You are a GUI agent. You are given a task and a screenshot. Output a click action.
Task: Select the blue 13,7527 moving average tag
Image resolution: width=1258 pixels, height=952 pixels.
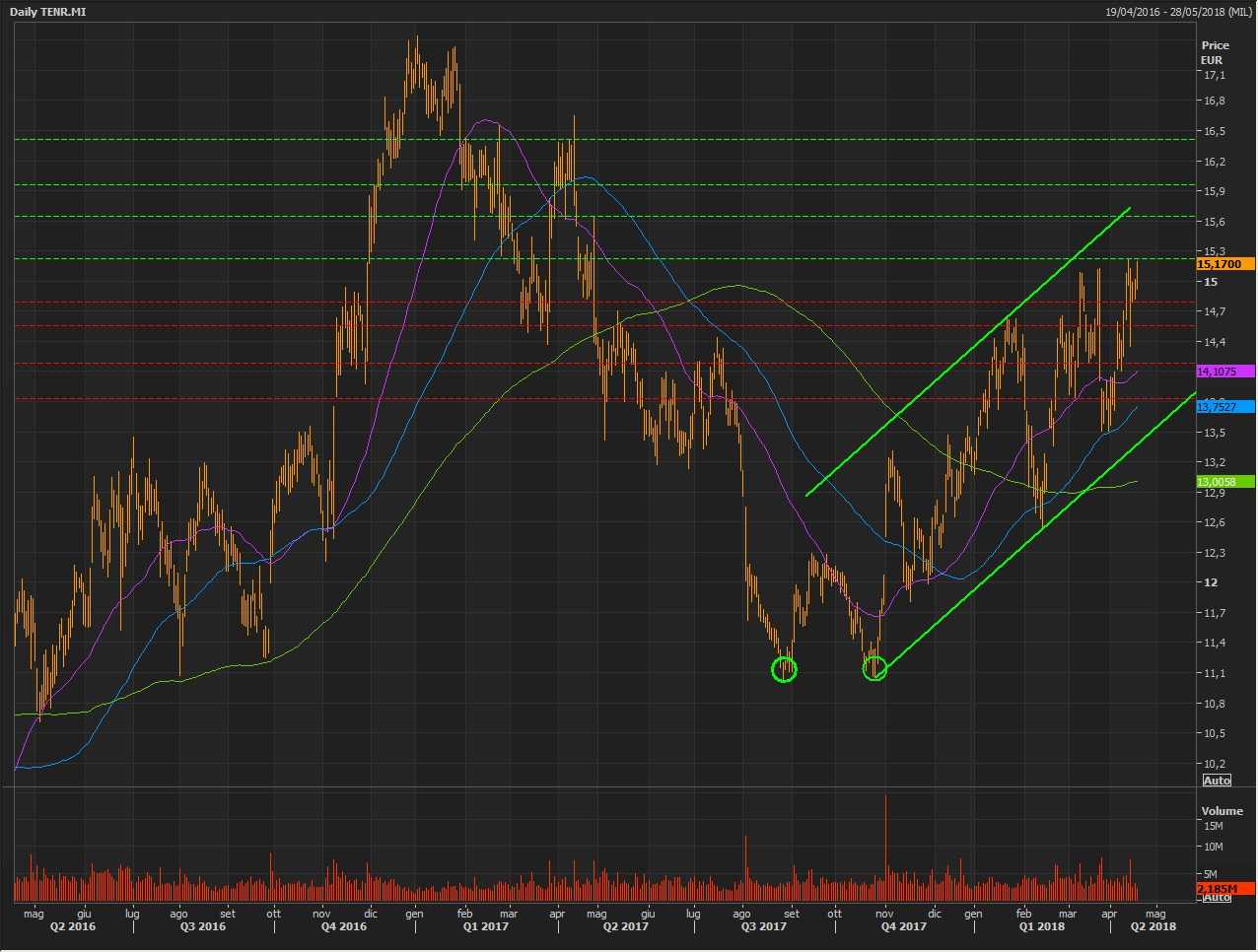(x=1224, y=407)
